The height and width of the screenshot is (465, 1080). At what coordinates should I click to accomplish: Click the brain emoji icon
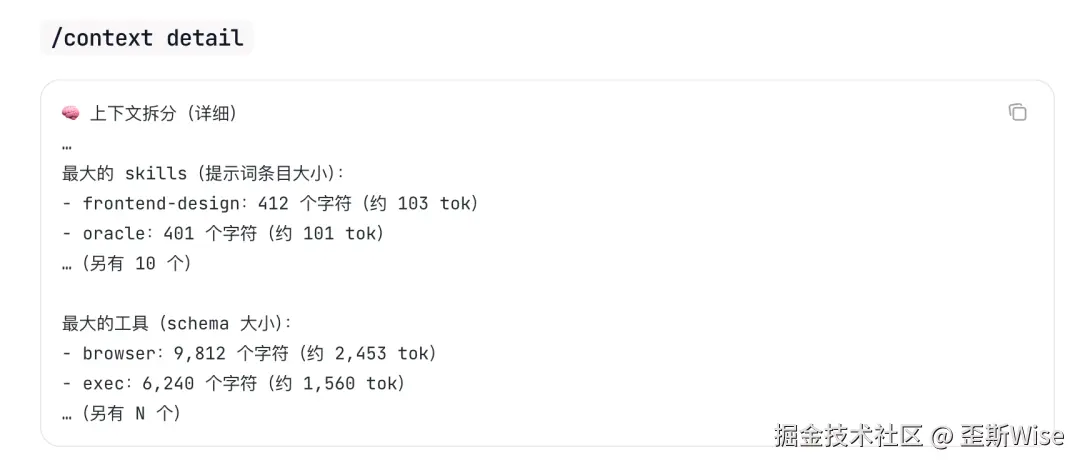pos(70,113)
